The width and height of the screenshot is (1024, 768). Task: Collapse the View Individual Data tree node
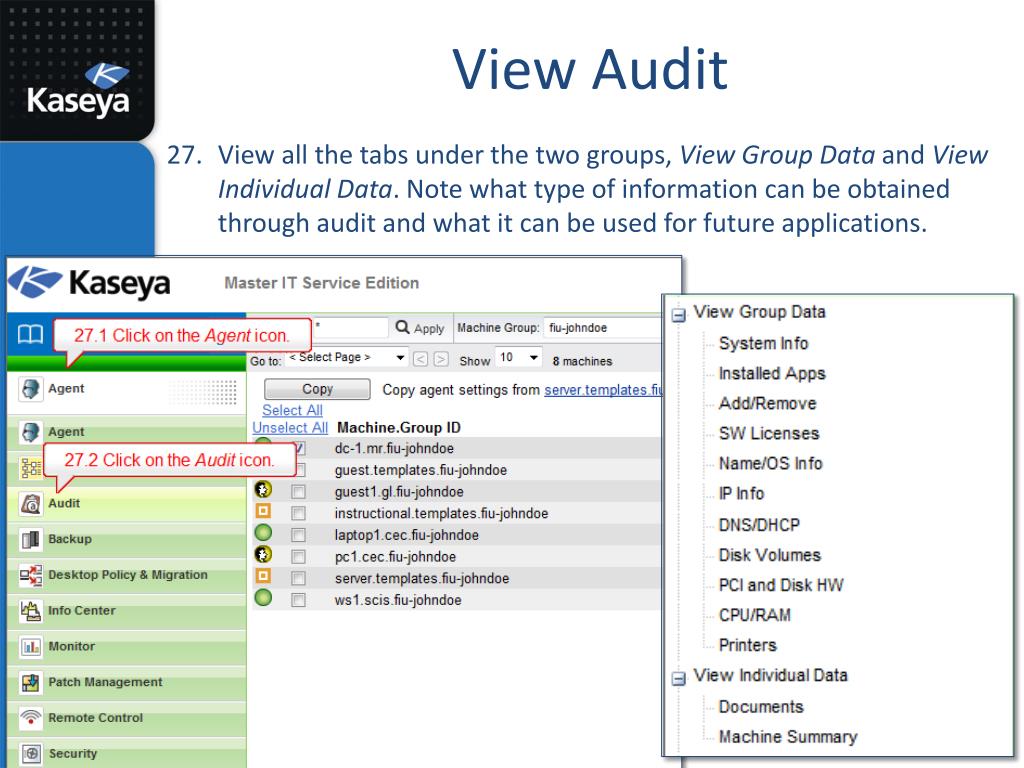(x=679, y=679)
